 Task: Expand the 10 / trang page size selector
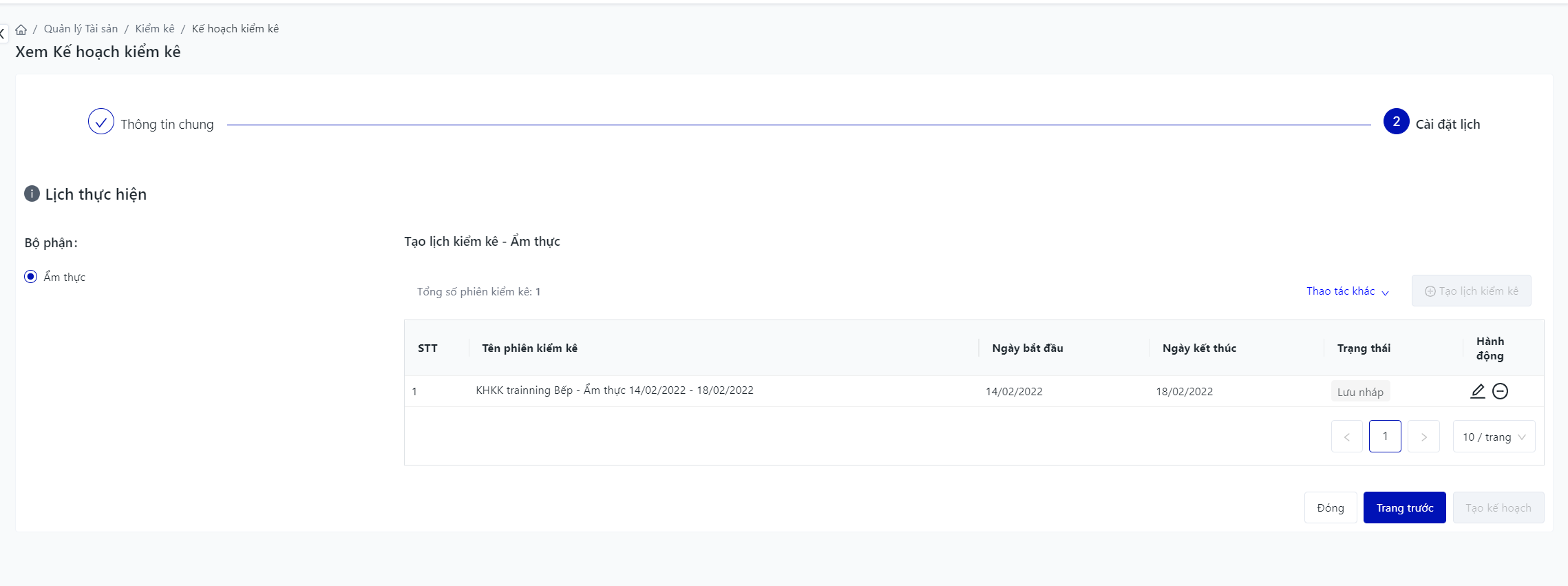click(x=1494, y=437)
